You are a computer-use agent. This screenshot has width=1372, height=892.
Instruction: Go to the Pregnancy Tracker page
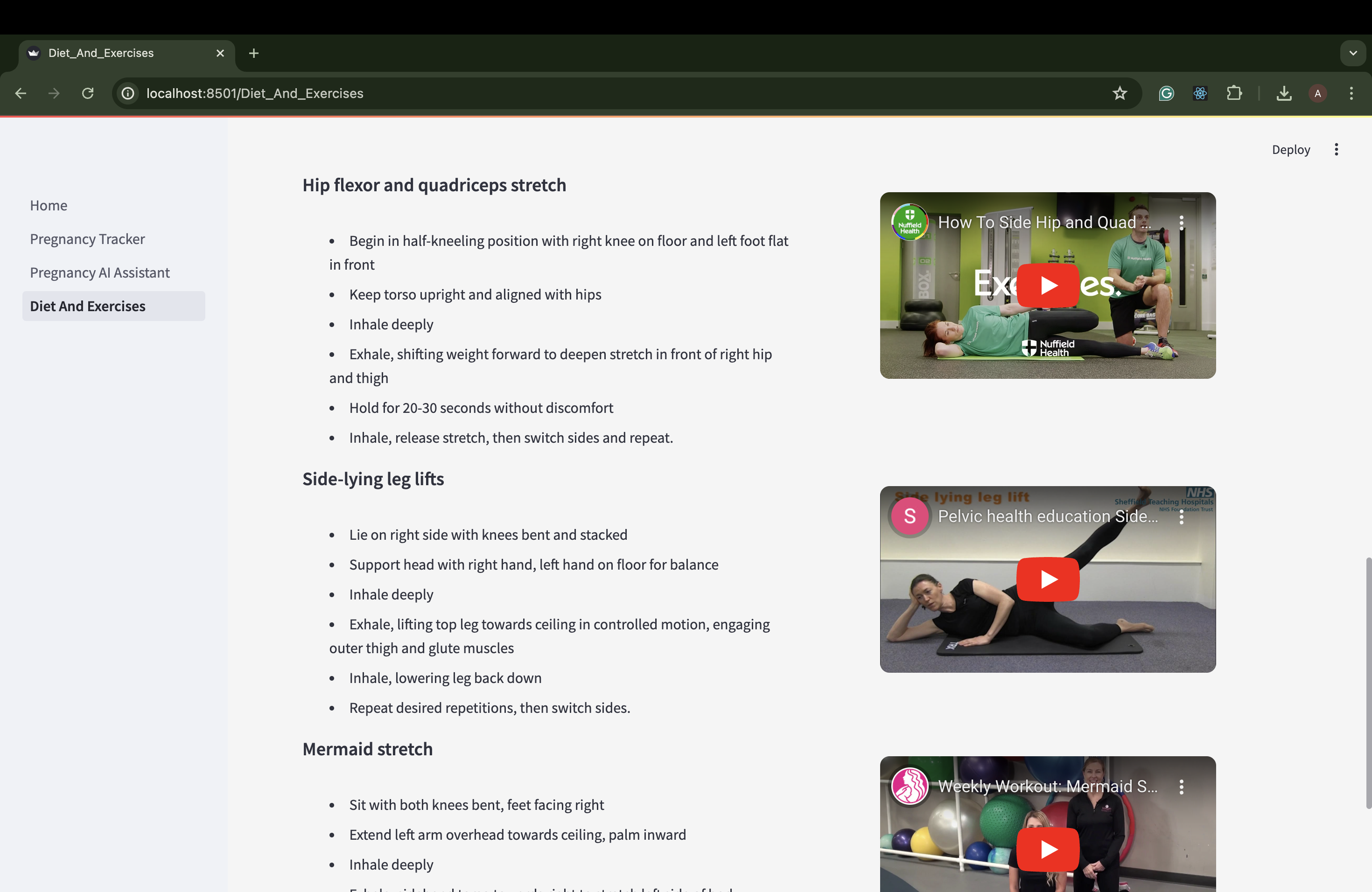(x=87, y=239)
